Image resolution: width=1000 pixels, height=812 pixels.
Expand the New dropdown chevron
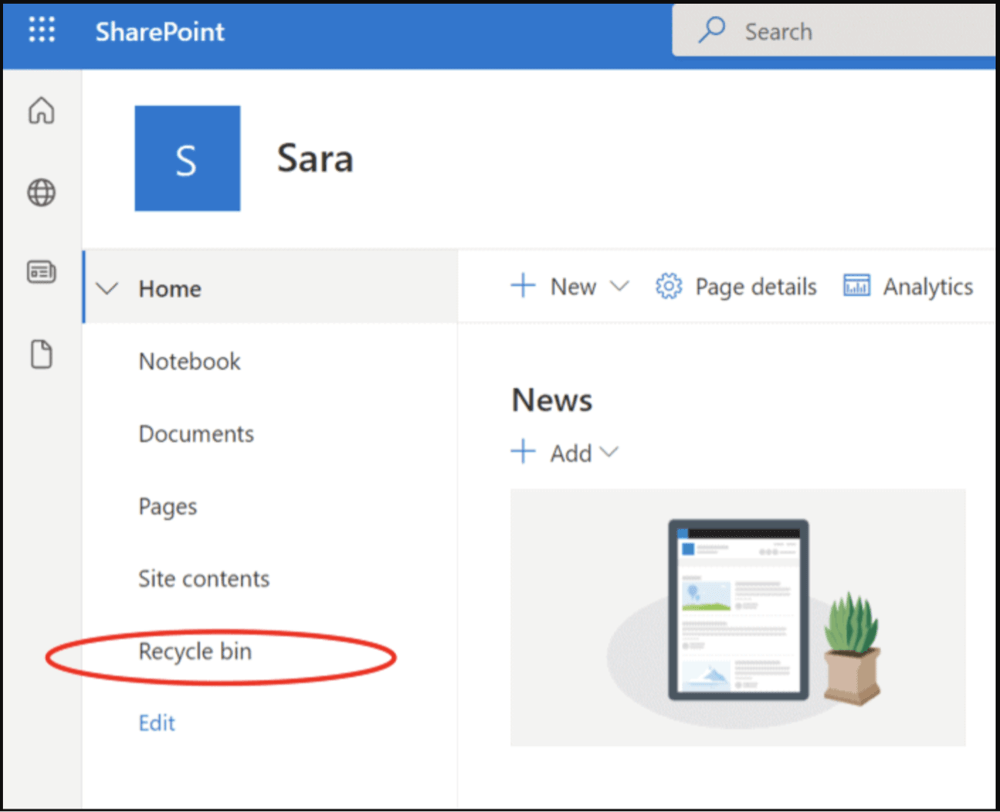[620, 286]
